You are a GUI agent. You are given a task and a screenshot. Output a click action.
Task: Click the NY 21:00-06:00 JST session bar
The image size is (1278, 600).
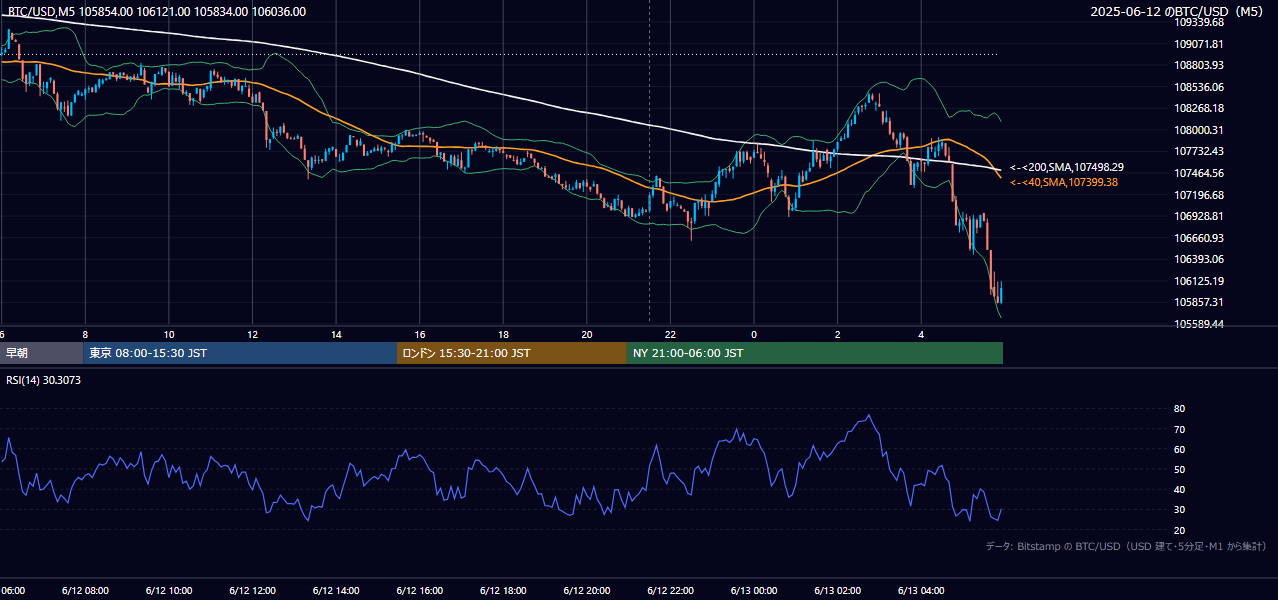815,353
